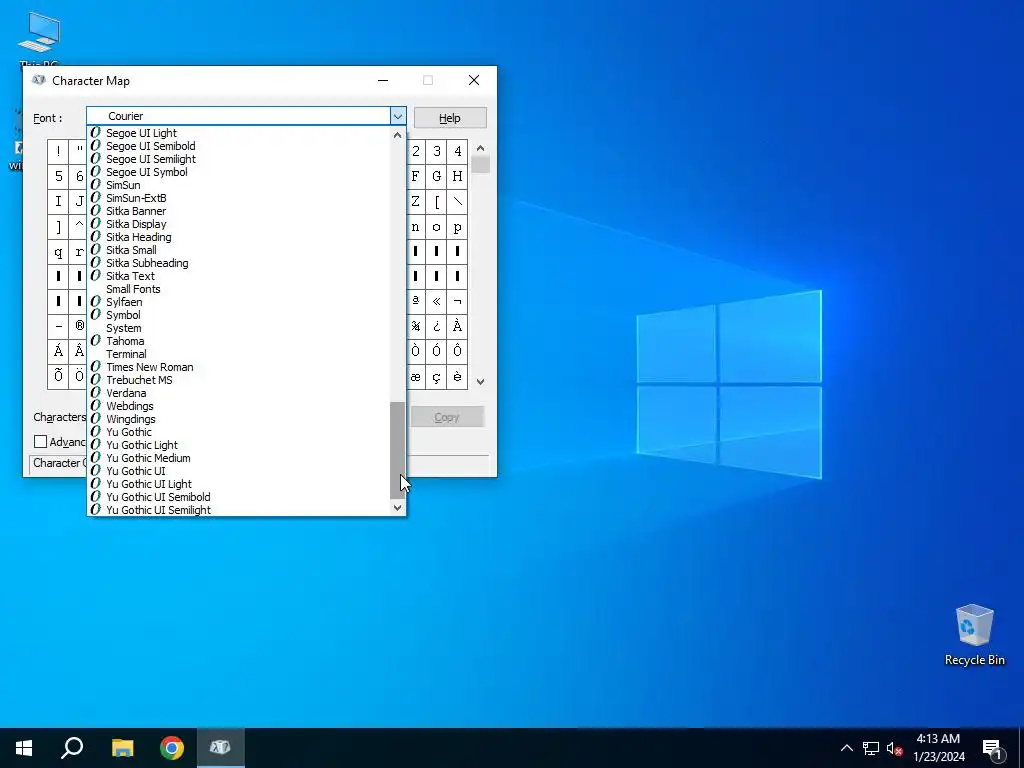
Task: Select the number 5 character cell
Action: [58, 176]
